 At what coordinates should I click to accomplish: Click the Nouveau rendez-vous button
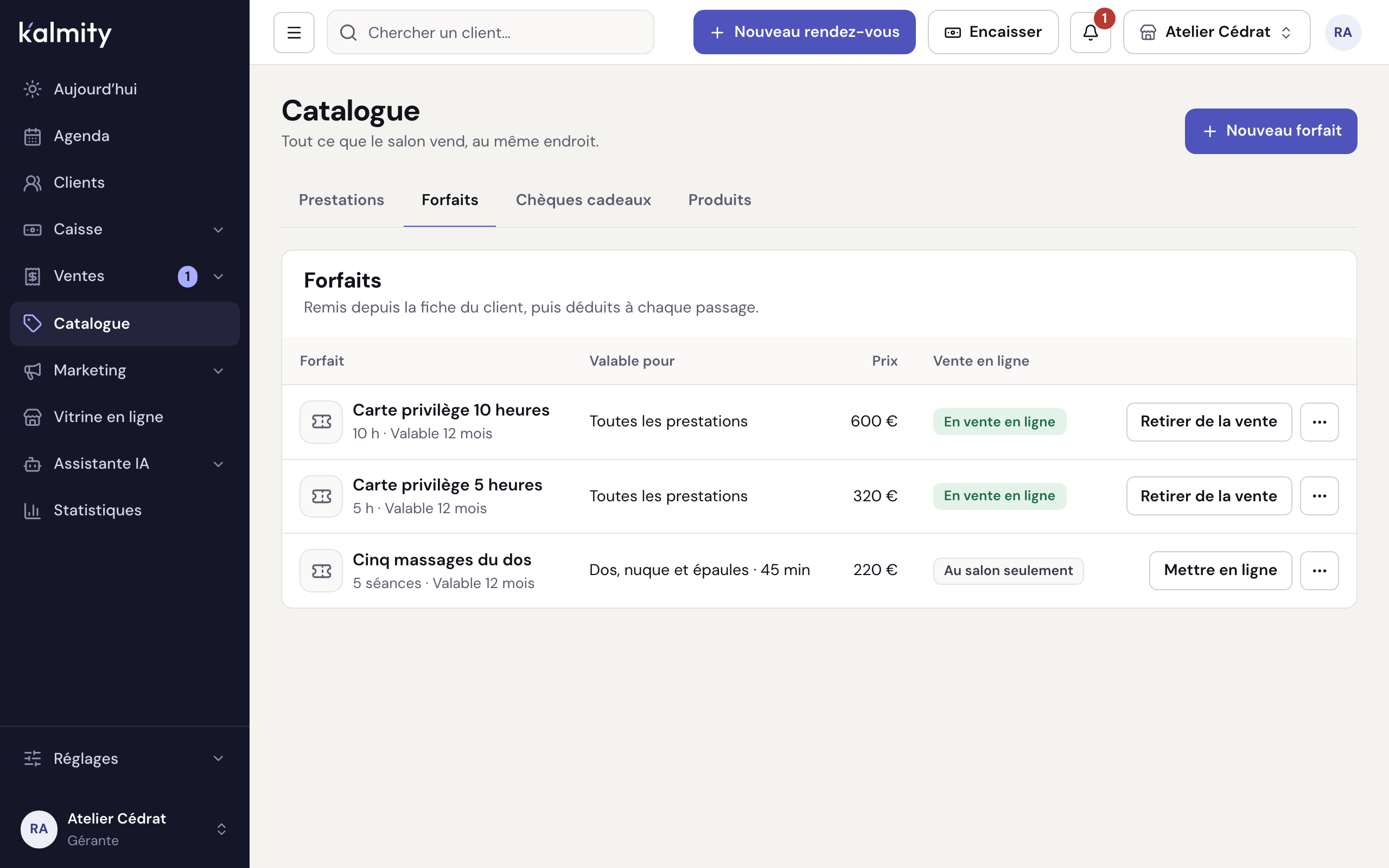pyautogui.click(x=804, y=32)
